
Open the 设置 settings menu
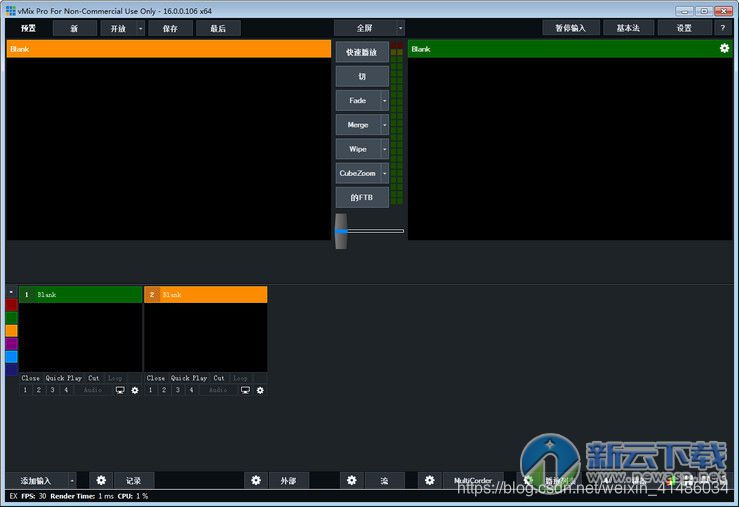[684, 28]
